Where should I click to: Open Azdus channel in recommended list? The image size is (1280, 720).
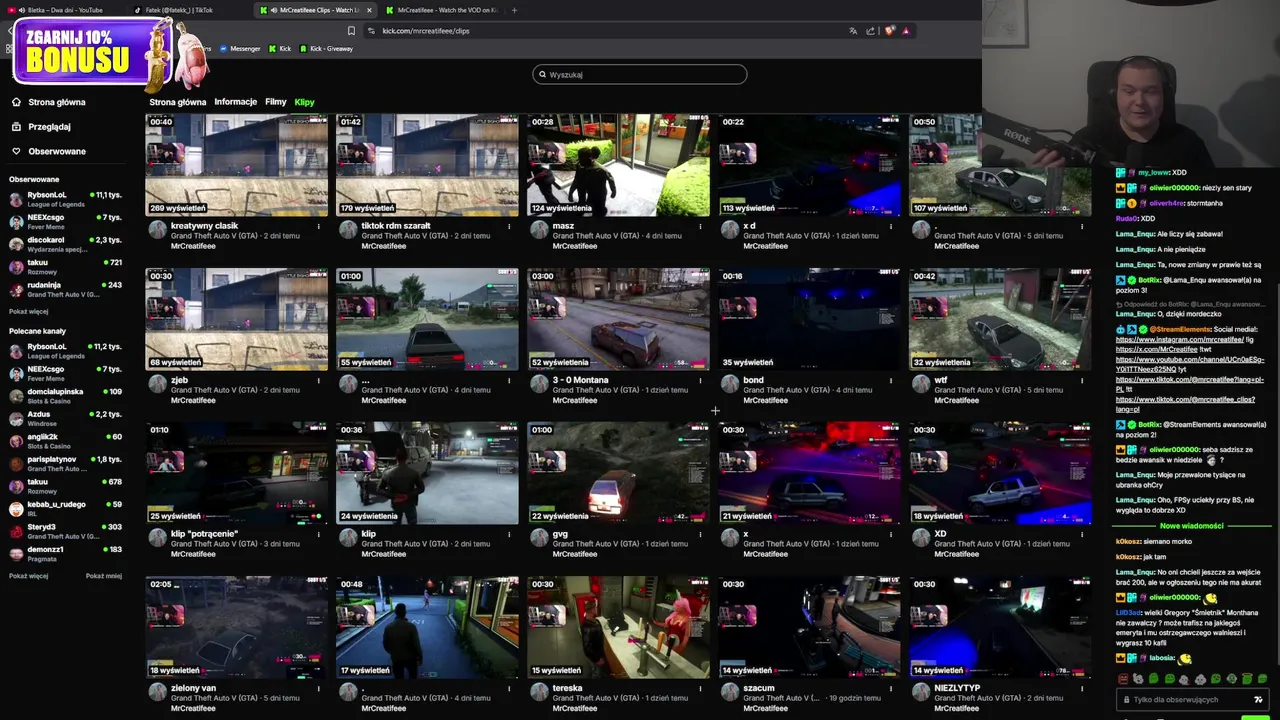coord(65,418)
